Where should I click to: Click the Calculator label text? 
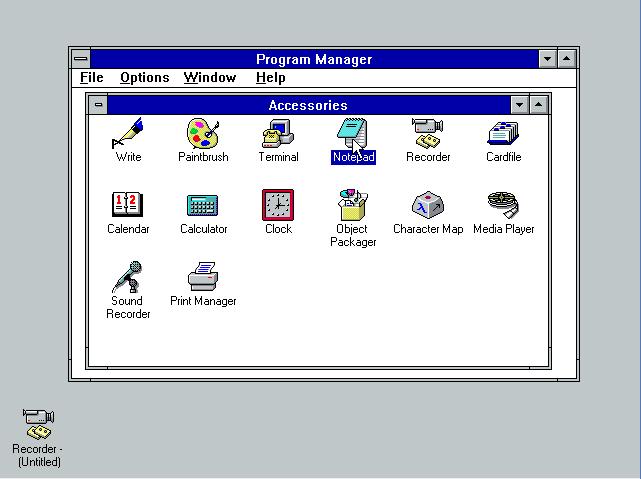tap(204, 229)
